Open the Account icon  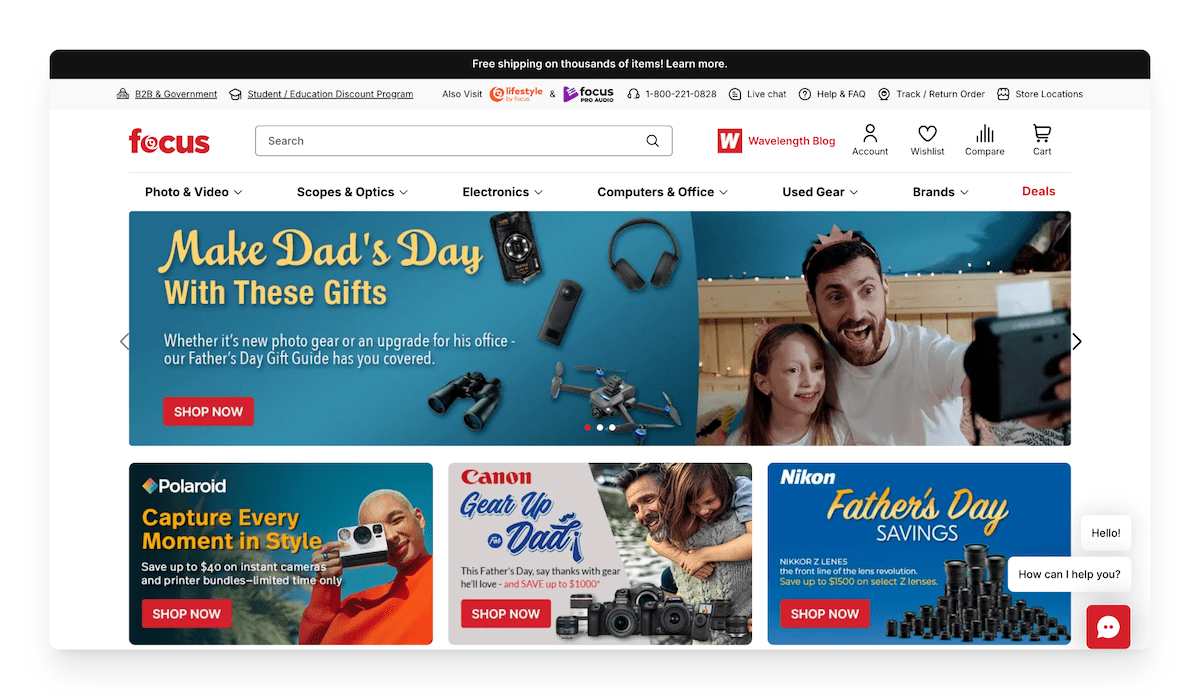pos(870,133)
